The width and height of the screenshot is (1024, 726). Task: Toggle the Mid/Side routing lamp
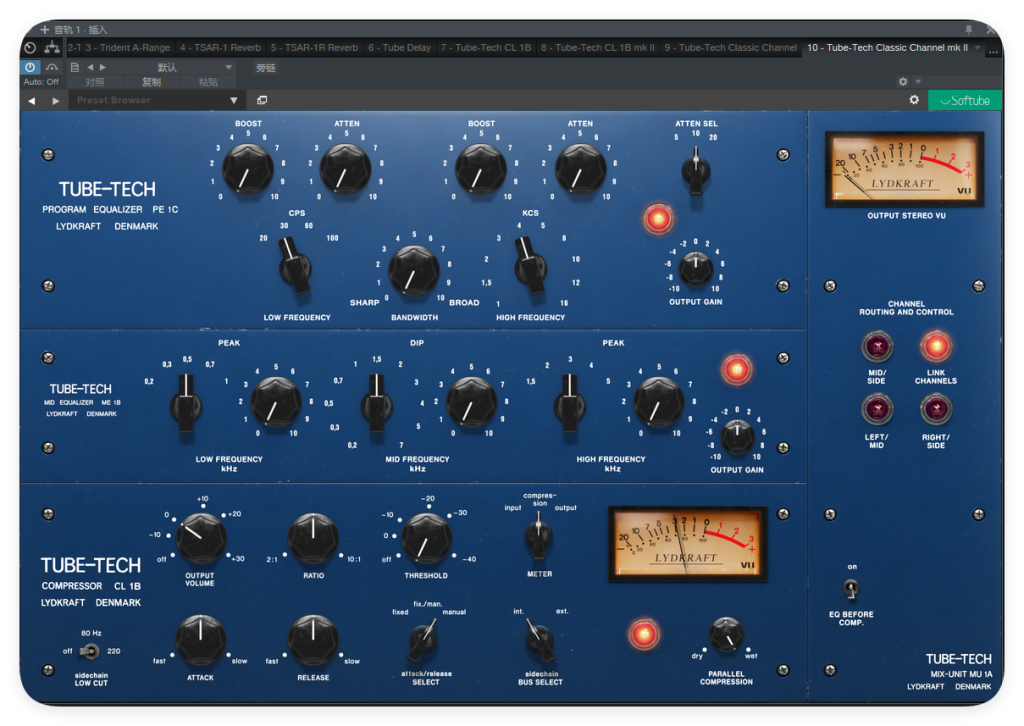coord(876,346)
